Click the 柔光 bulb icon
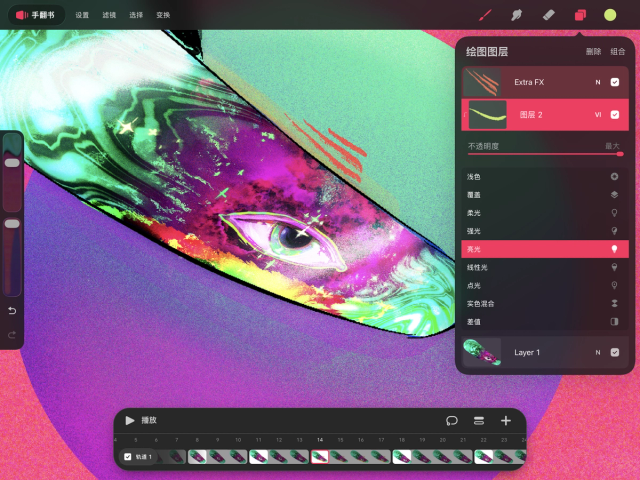 pos(614,213)
